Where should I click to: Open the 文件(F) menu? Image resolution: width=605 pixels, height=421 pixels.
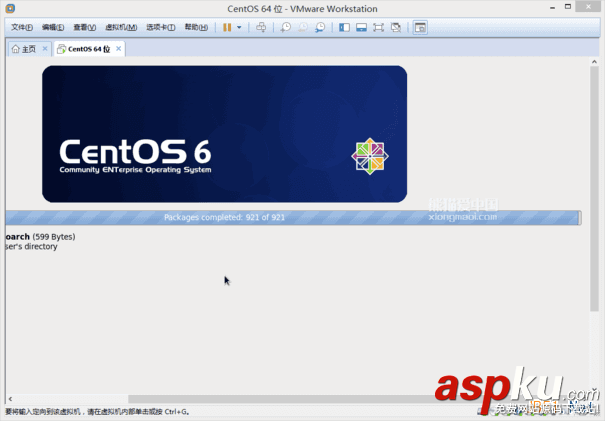coord(22,27)
